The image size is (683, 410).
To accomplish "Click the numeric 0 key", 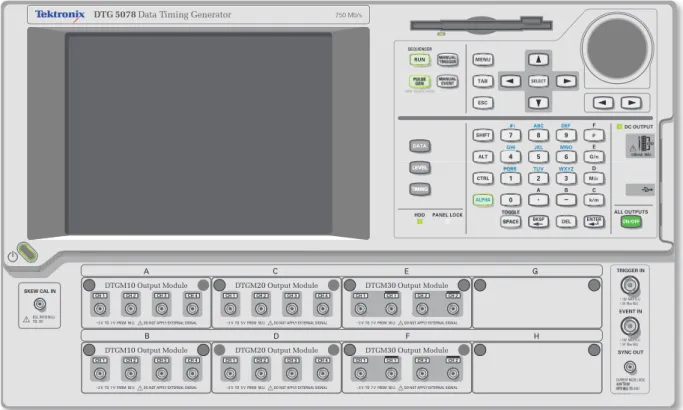I will pos(511,200).
